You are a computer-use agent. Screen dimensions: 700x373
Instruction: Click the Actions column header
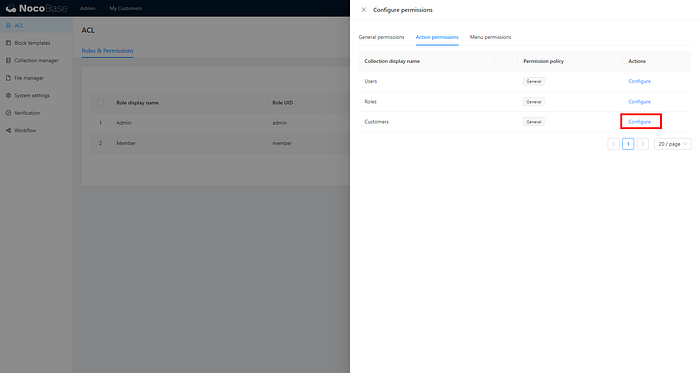637,61
